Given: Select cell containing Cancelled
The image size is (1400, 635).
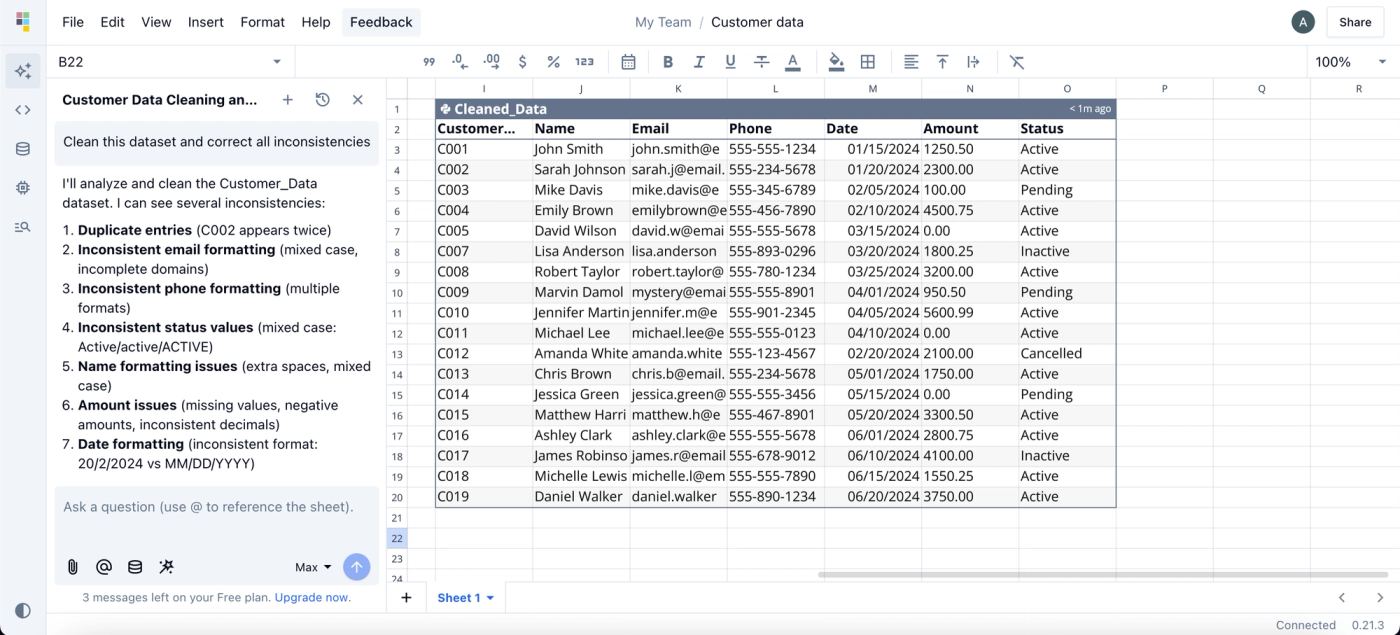Looking at the screenshot, I should [1067, 353].
